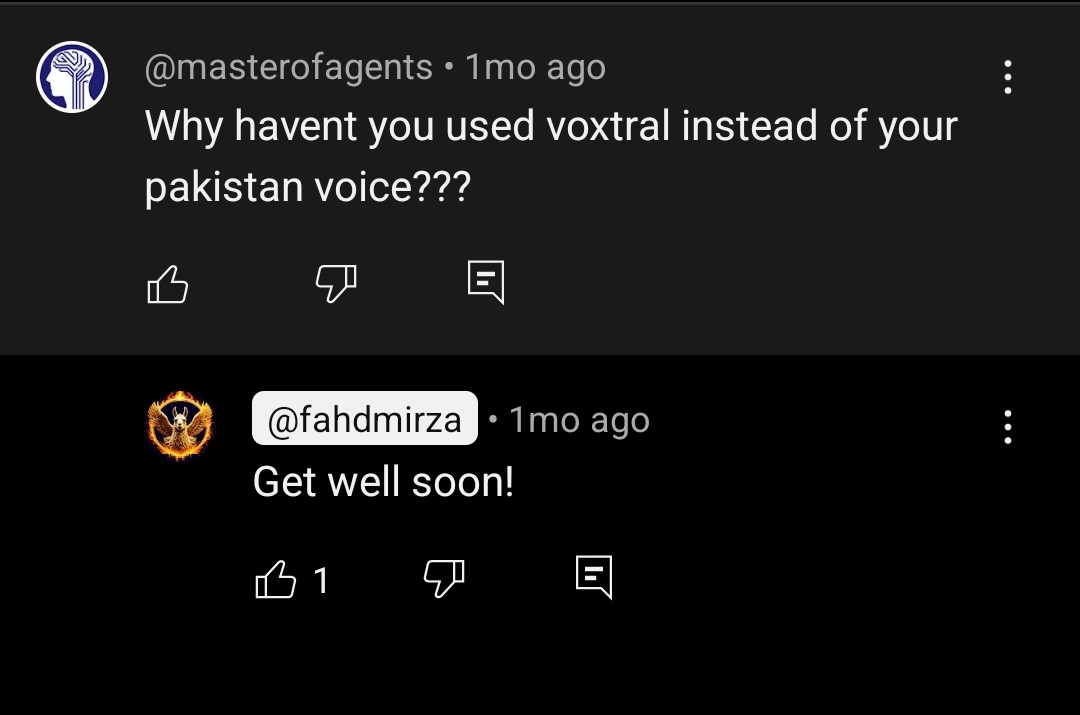The height and width of the screenshot is (715, 1080).
Task: Like the comment by @masterofagents
Action: (x=167, y=284)
